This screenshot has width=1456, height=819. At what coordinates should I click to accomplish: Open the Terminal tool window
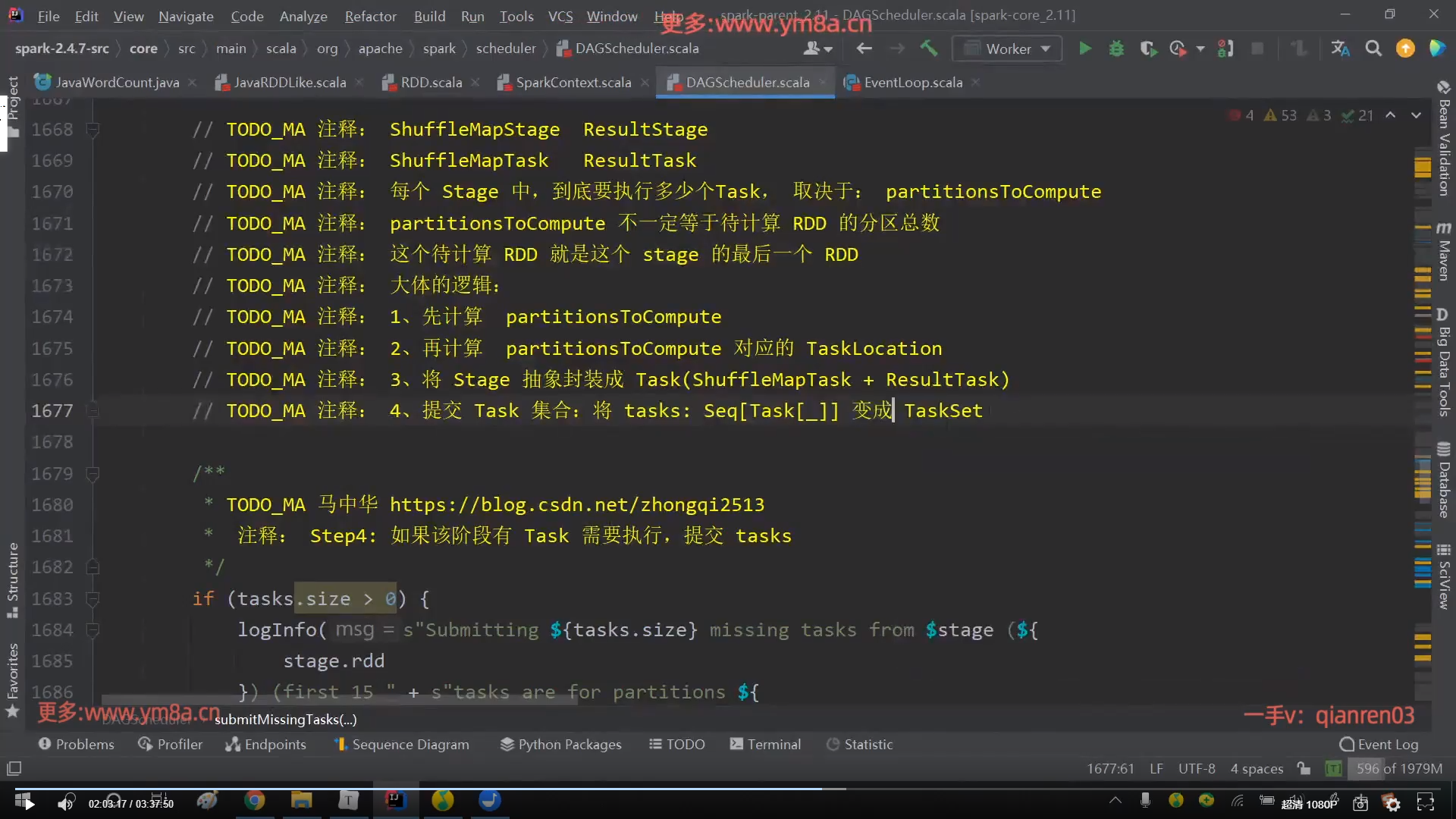(765, 744)
